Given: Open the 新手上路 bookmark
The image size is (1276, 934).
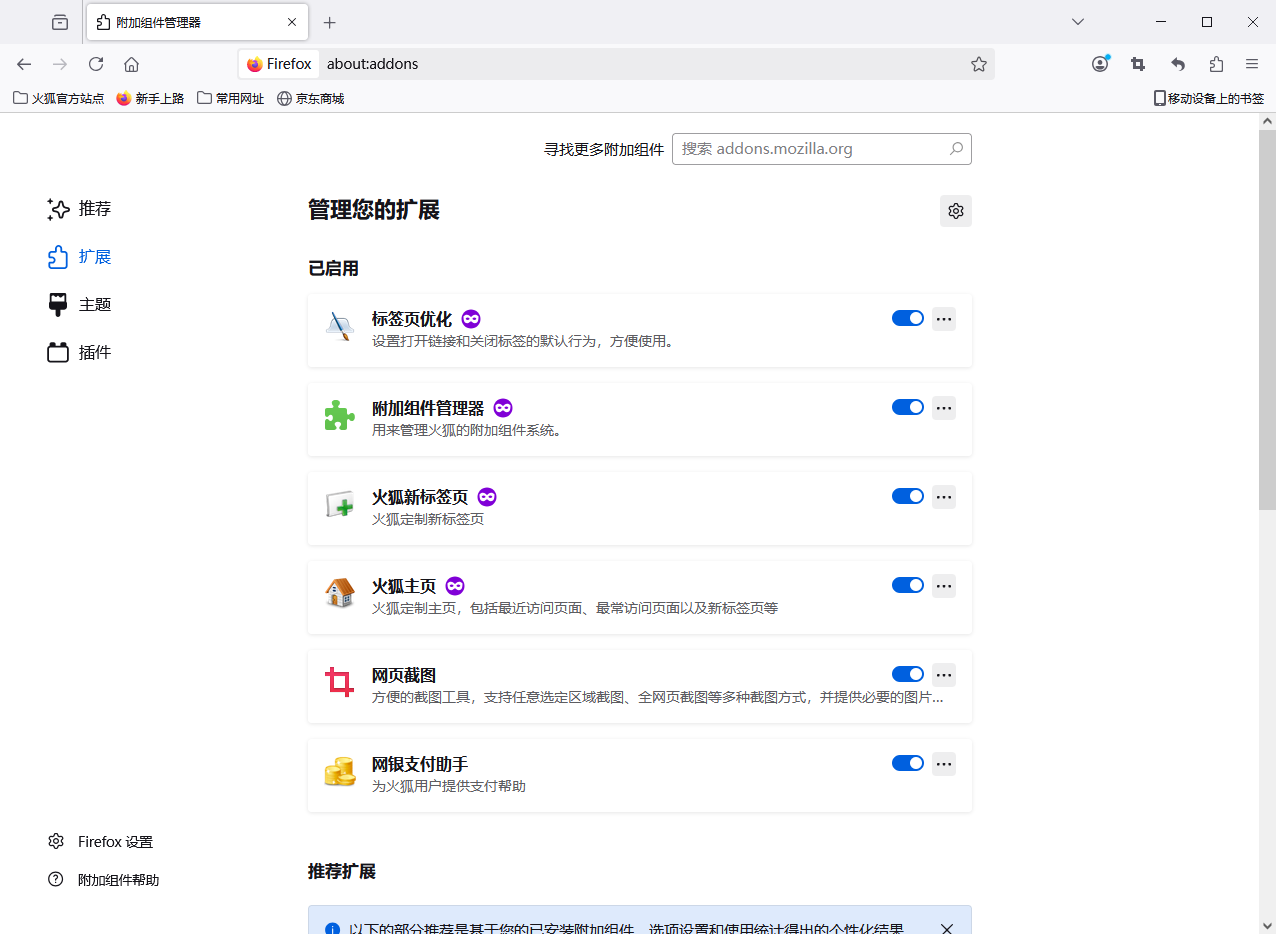Looking at the screenshot, I should (x=151, y=98).
